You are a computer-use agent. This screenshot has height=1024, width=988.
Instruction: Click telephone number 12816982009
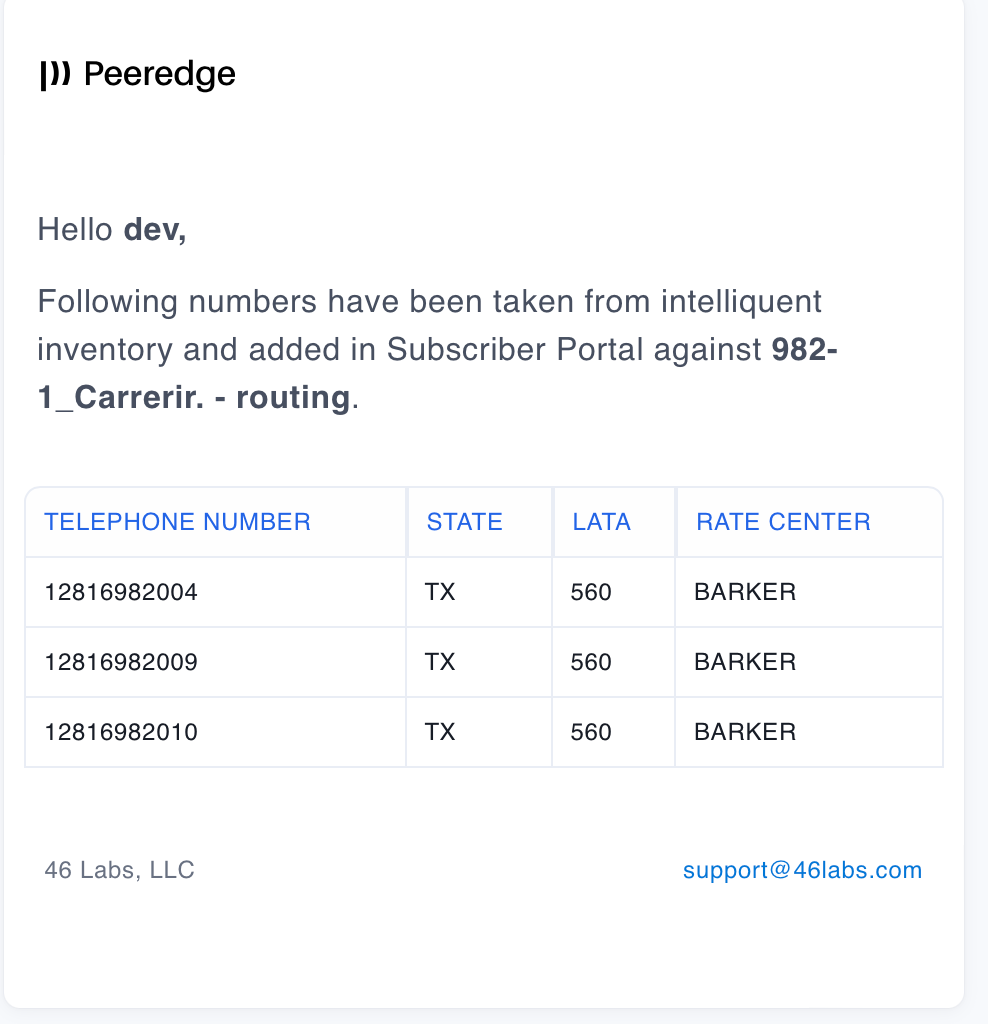tap(121, 662)
